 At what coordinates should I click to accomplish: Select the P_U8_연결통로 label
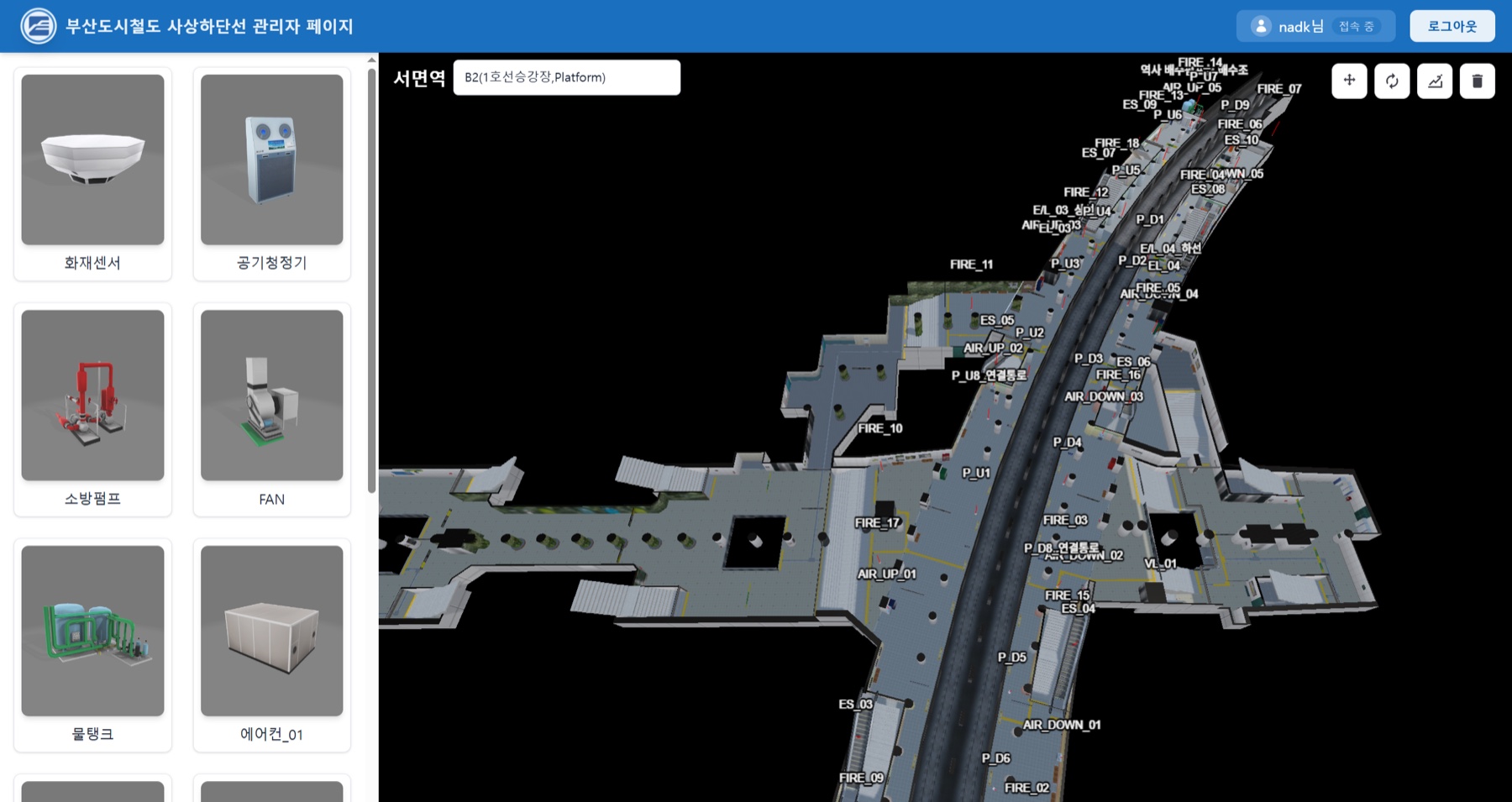(x=990, y=375)
